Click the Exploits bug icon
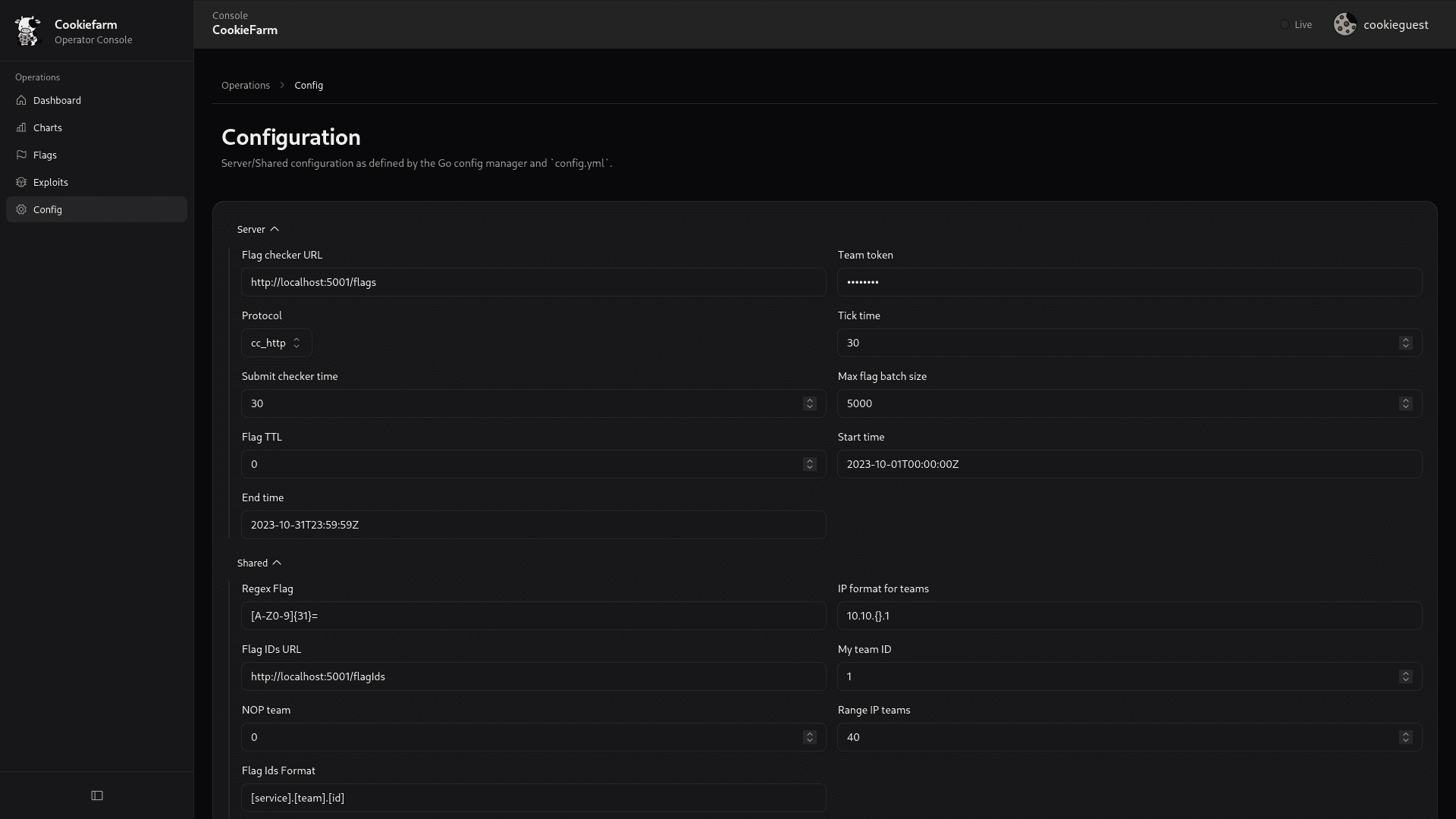Screen dimensions: 1456x819 coord(21,182)
